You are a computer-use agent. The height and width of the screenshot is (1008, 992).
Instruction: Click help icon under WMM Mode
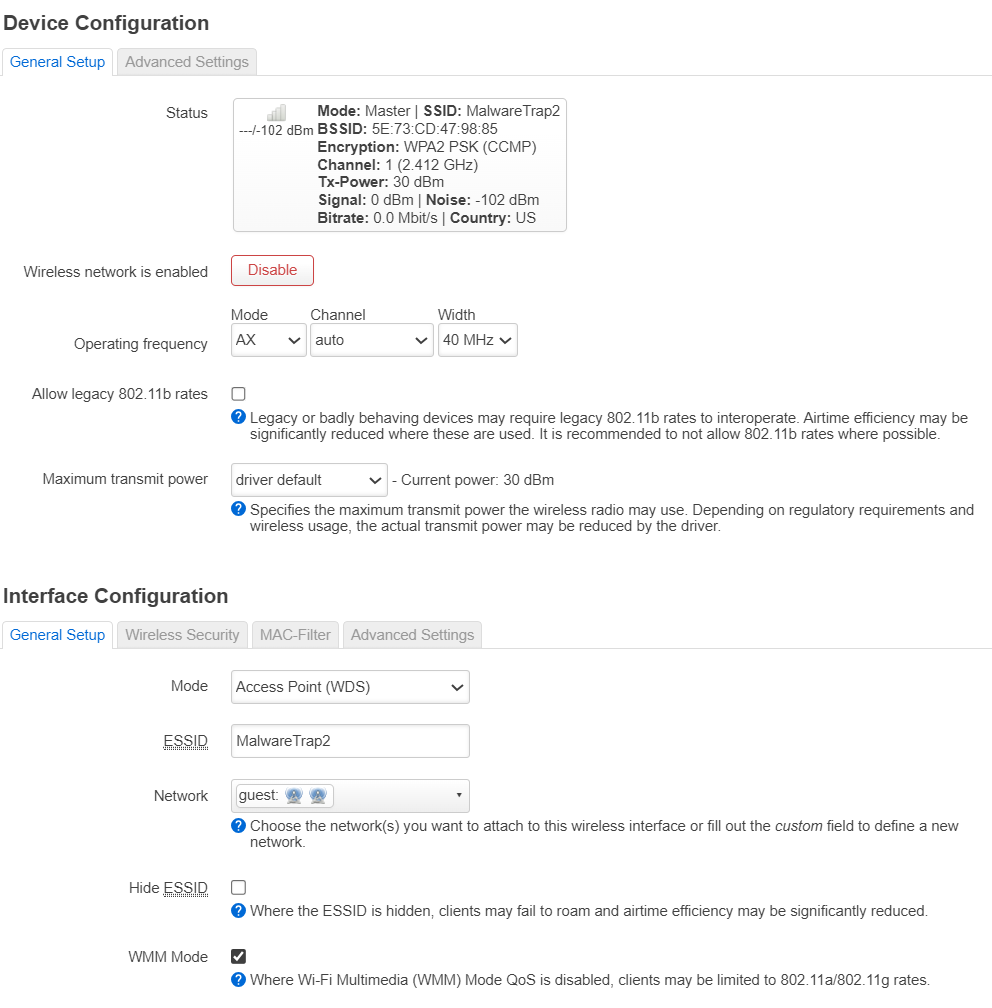click(239, 980)
